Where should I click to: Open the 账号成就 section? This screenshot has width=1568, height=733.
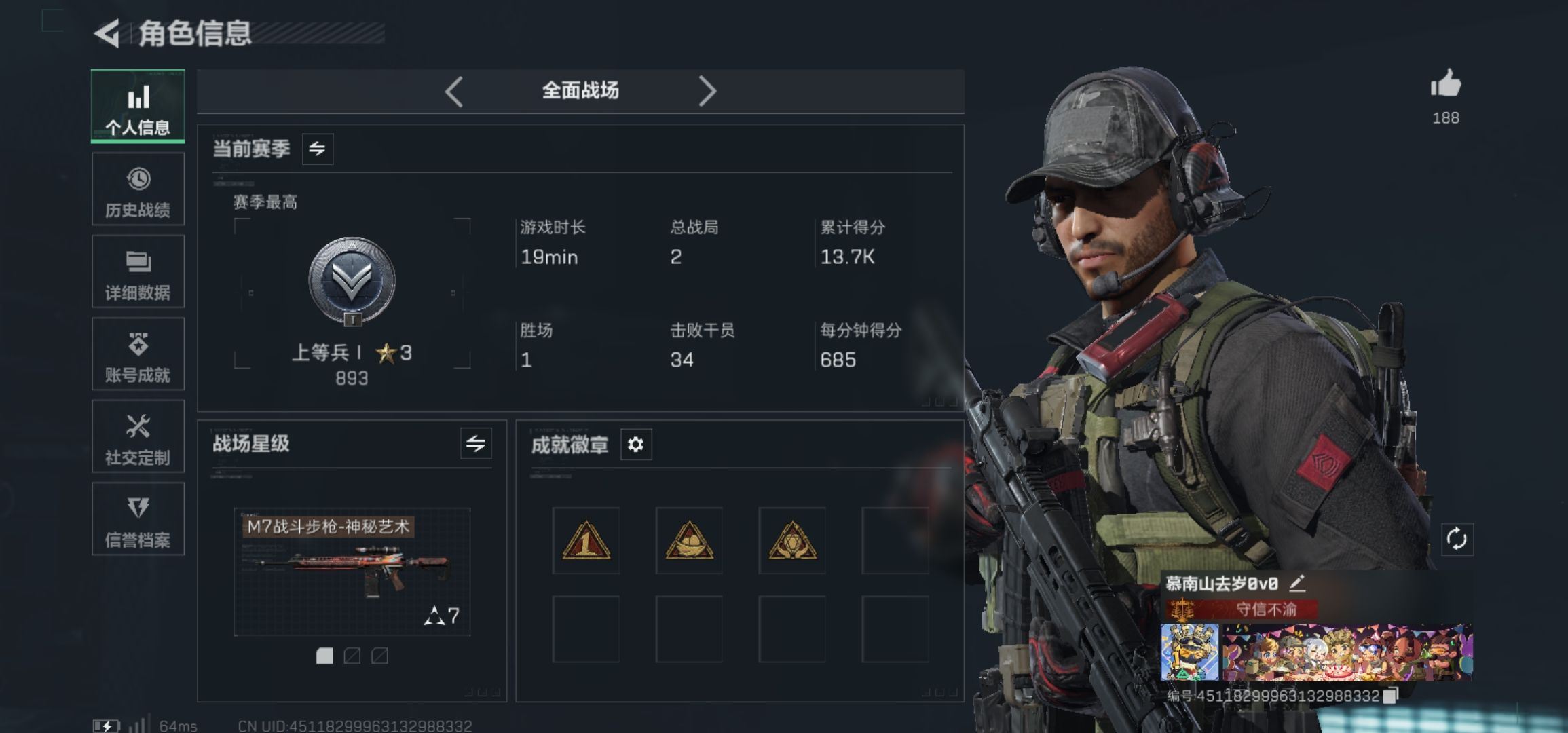(x=138, y=354)
